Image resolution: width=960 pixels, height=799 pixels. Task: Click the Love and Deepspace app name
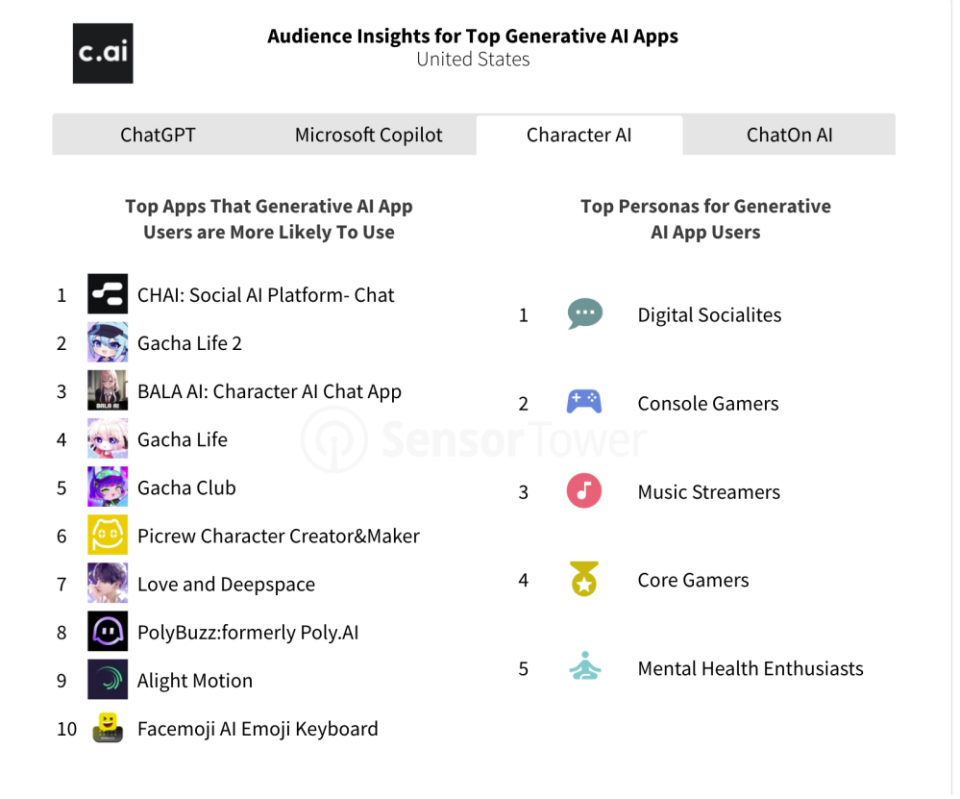[x=226, y=584]
